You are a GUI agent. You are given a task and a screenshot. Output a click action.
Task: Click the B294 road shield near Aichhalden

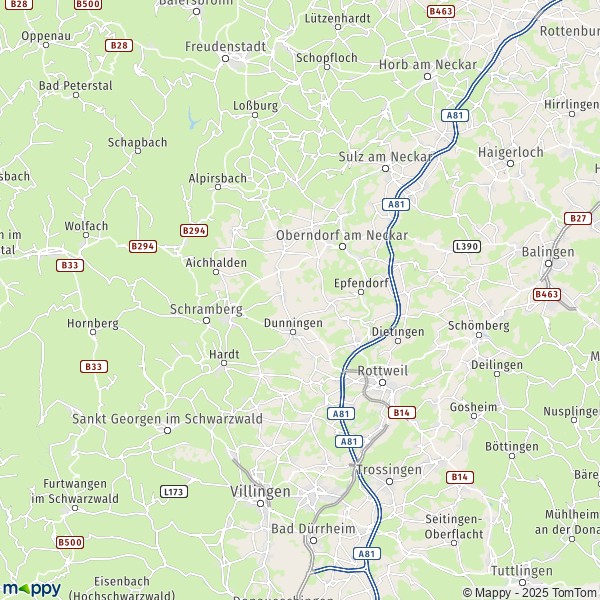[194, 230]
